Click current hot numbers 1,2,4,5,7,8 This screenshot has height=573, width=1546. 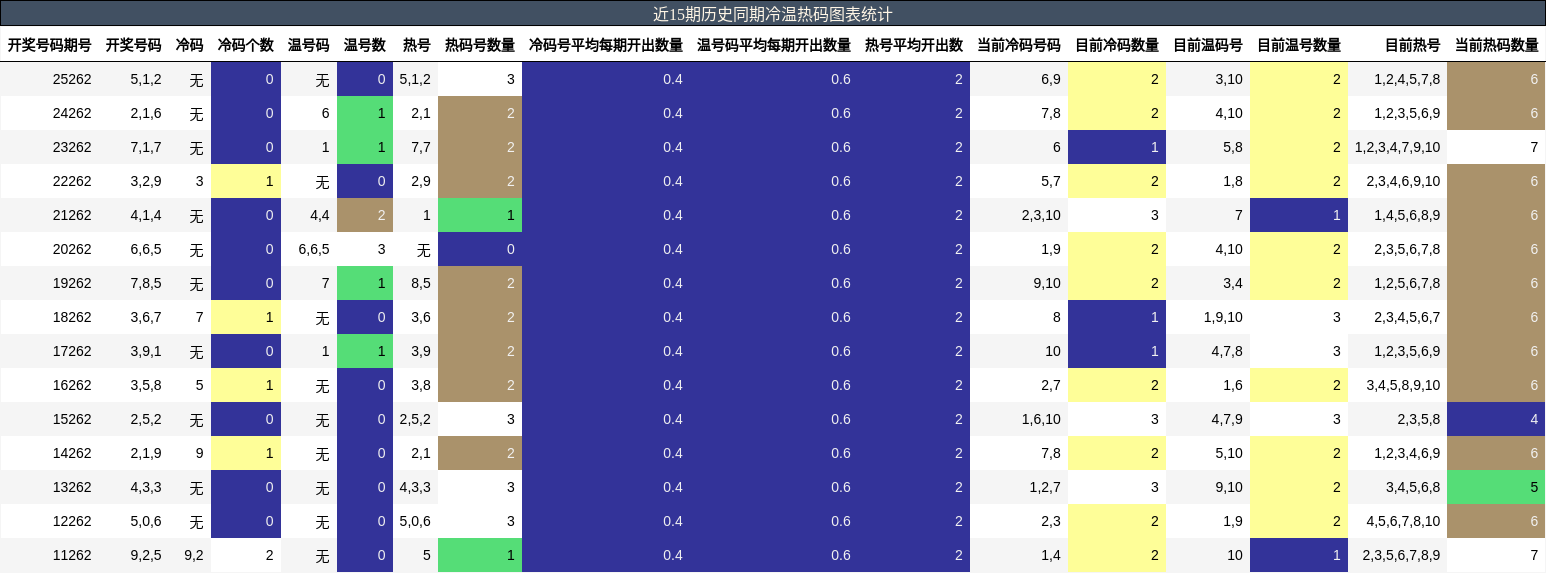(1407, 79)
